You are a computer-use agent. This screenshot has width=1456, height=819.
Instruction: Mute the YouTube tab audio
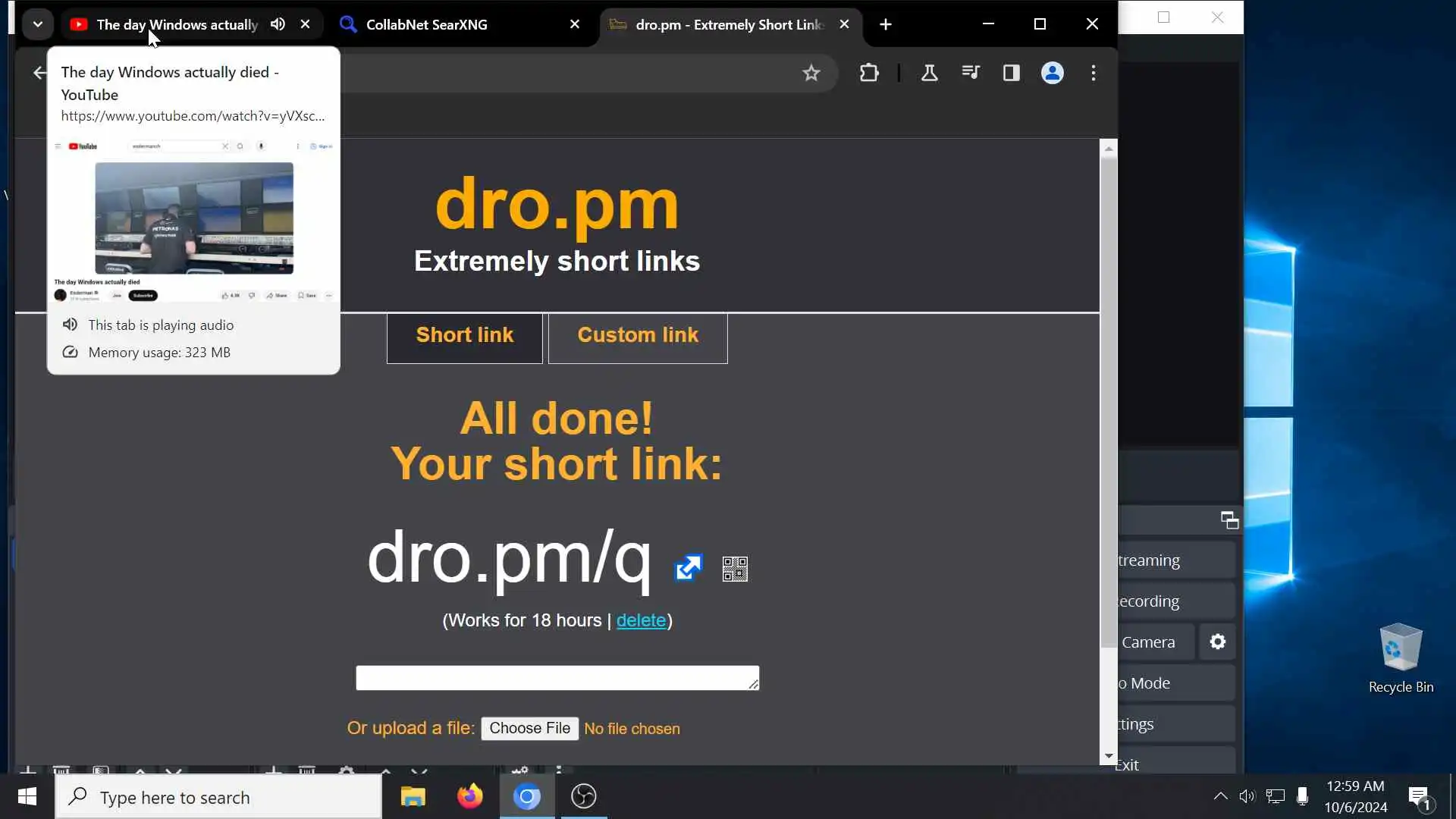pos(278,24)
